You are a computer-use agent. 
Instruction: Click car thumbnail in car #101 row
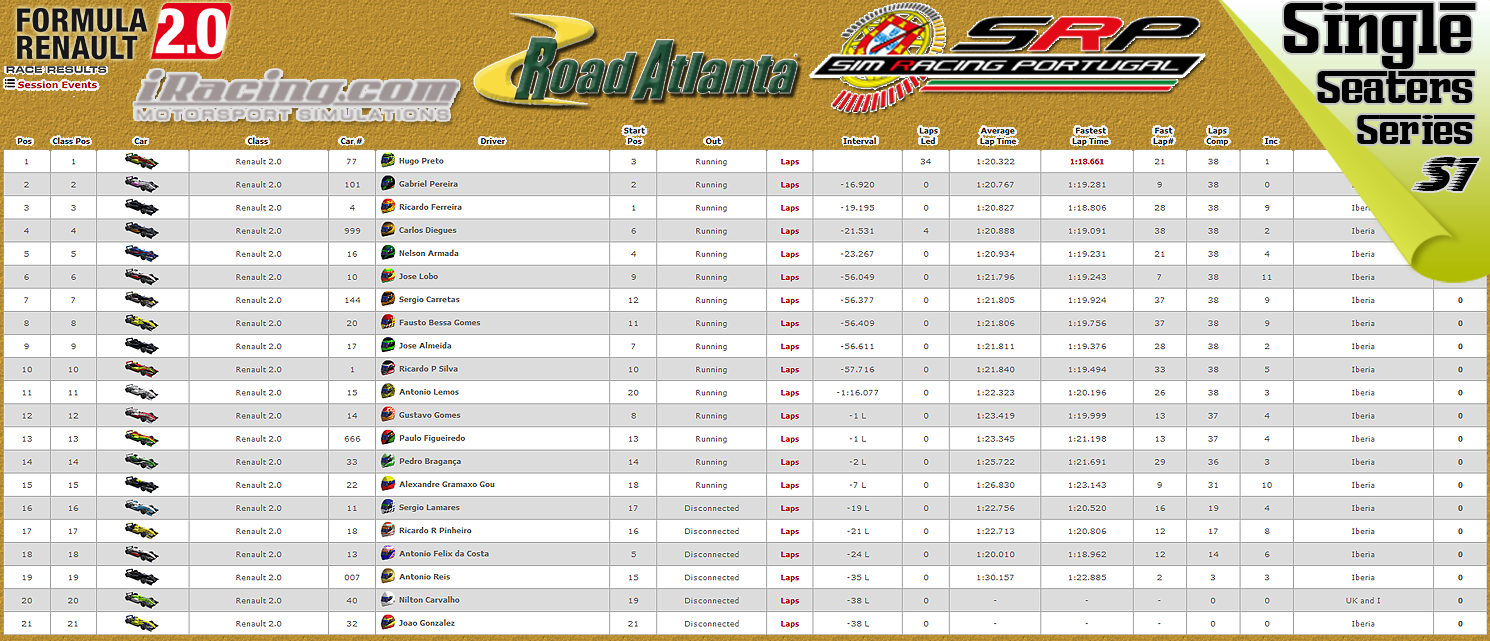pyautogui.click(x=142, y=184)
